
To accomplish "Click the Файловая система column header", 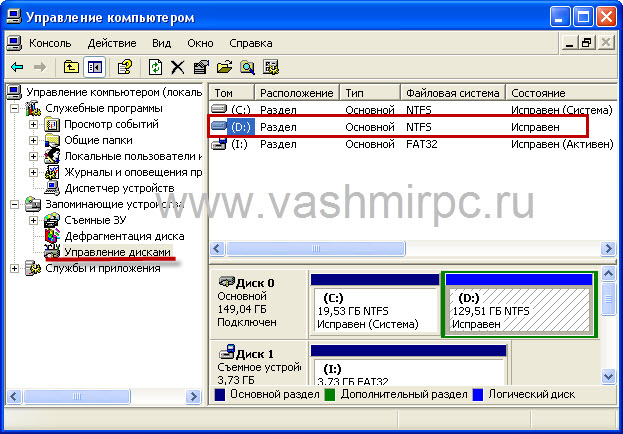I will [455, 93].
